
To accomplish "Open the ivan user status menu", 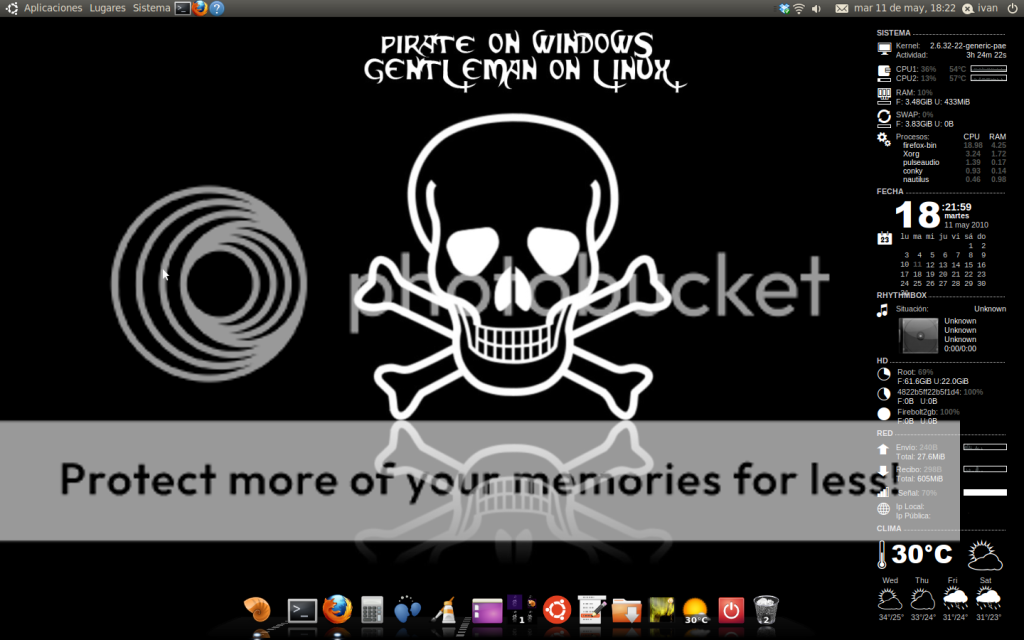I will [x=980, y=8].
